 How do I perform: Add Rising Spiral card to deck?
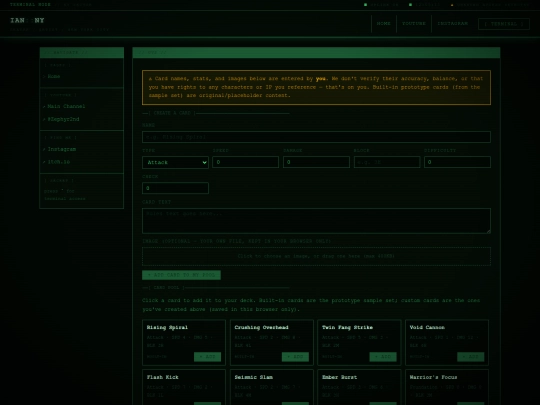pos(207,357)
